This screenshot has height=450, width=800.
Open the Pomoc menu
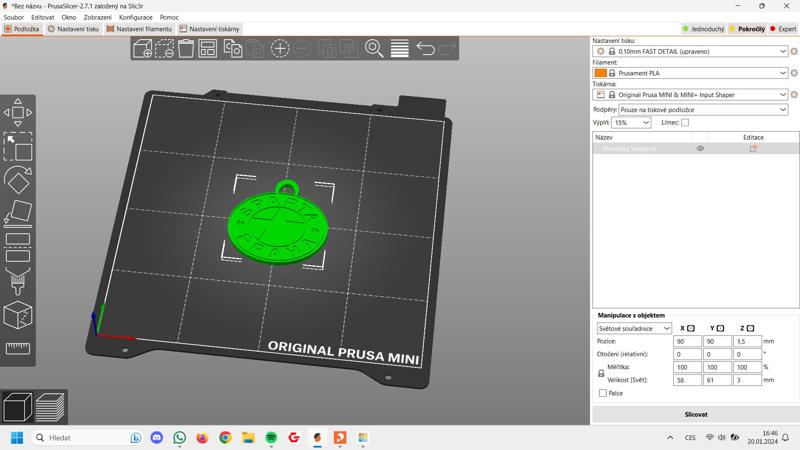pyautogui.click(x=169, y=17)
